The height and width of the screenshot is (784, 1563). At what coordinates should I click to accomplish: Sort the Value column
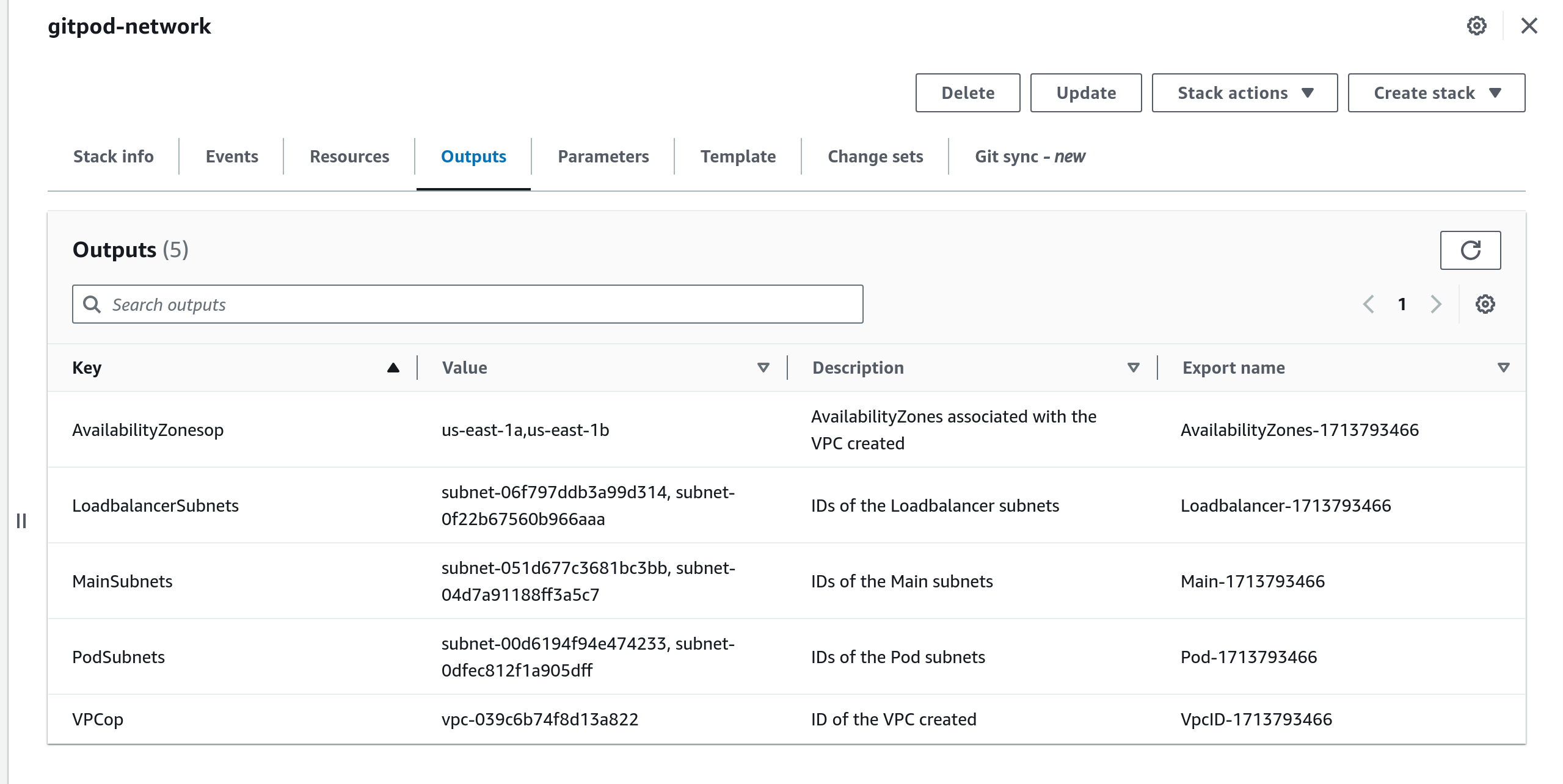click(x=763, y=368)
